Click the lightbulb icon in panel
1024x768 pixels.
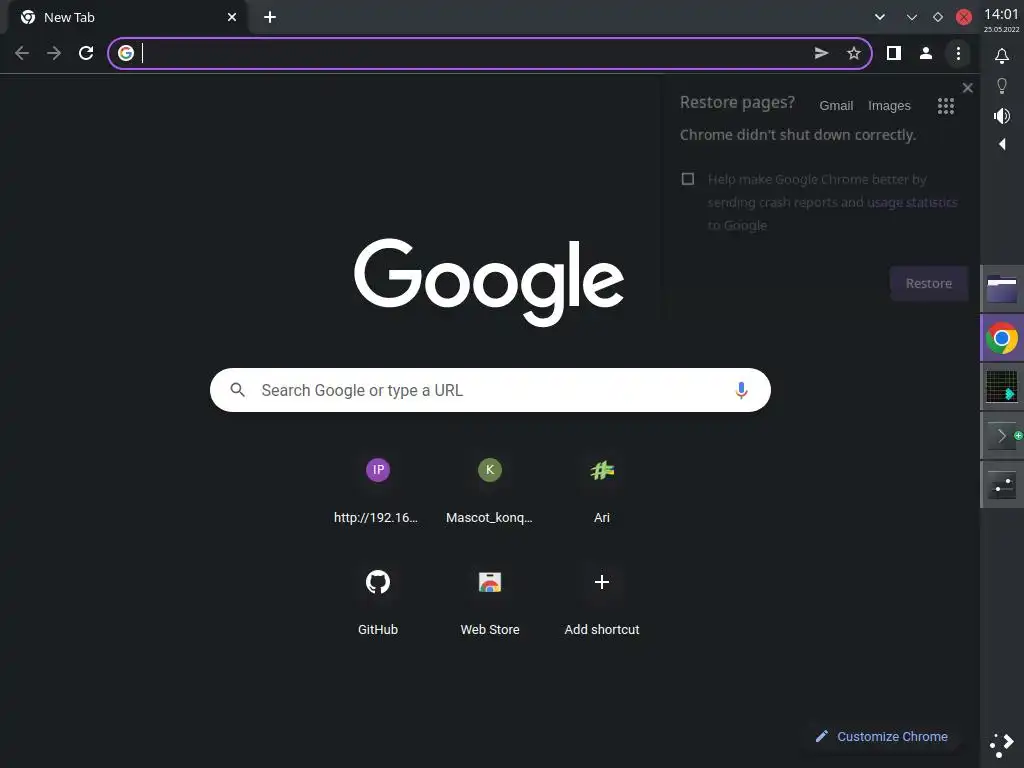tap(1002, 86)
